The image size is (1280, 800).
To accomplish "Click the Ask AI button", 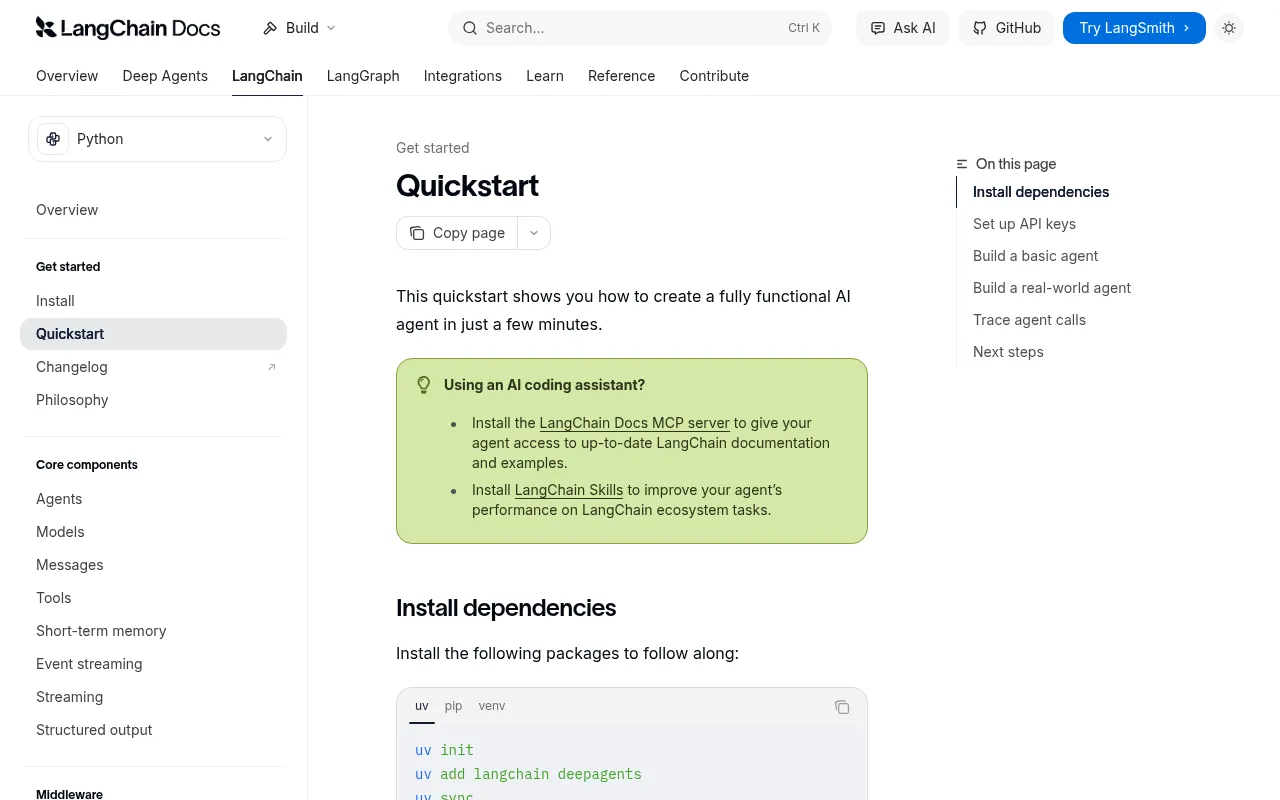I will [x=903, y=28].
